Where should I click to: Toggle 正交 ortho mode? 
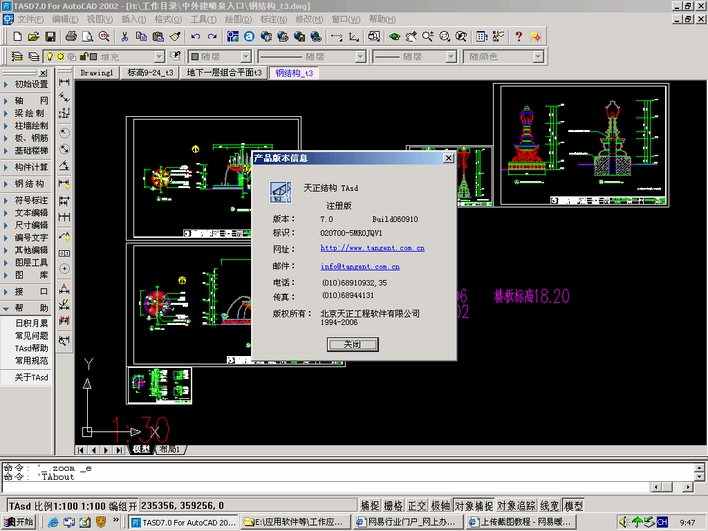point(417,506)
